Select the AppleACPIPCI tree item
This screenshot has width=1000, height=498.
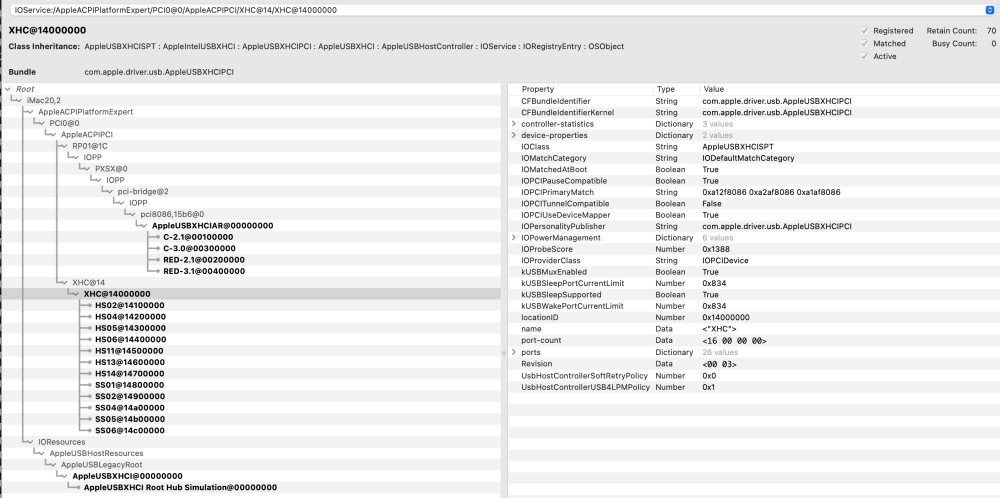coord(87,135)
